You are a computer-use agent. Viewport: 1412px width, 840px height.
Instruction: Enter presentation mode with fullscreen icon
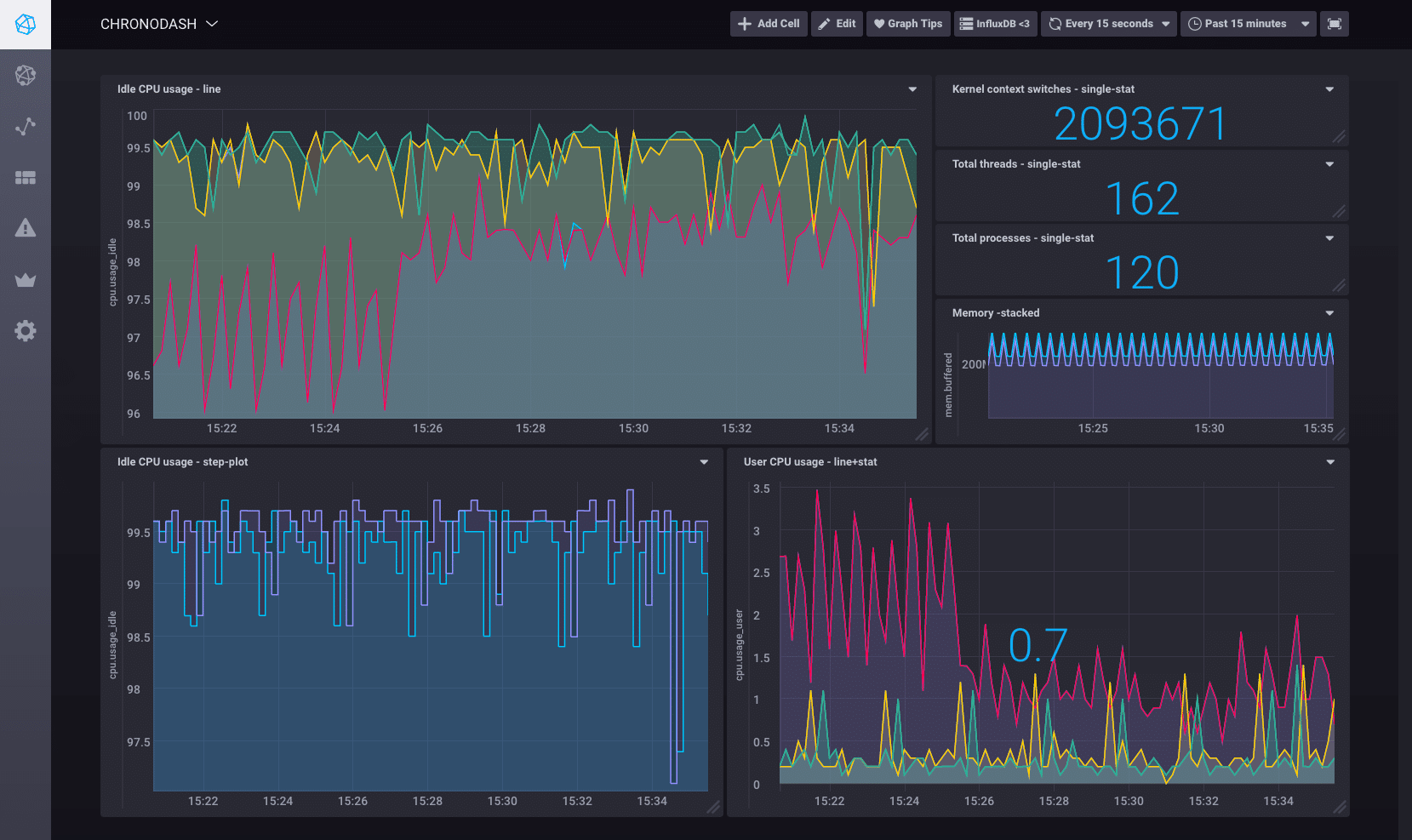[1334, 24]
